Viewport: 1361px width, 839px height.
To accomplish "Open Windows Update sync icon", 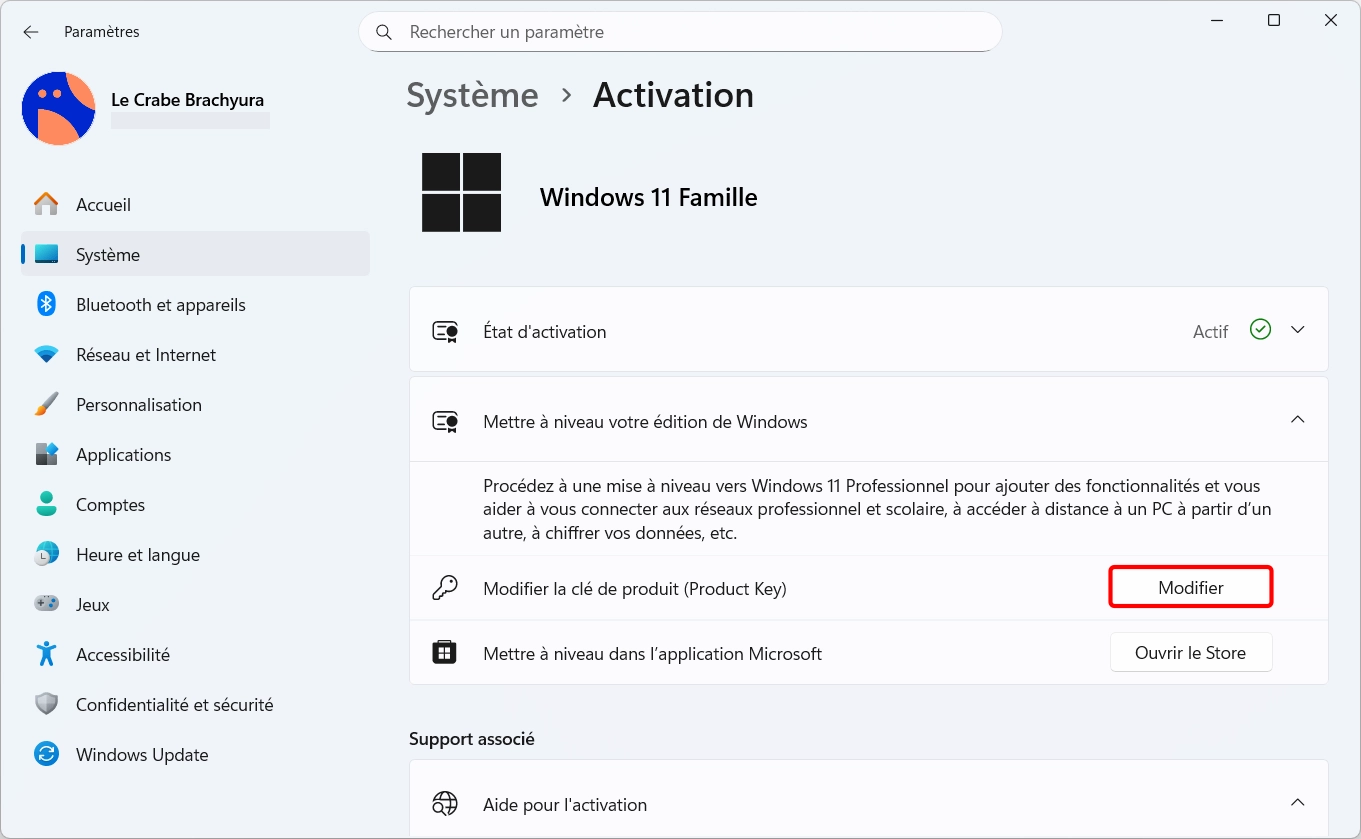I will [x=46, y=755].
